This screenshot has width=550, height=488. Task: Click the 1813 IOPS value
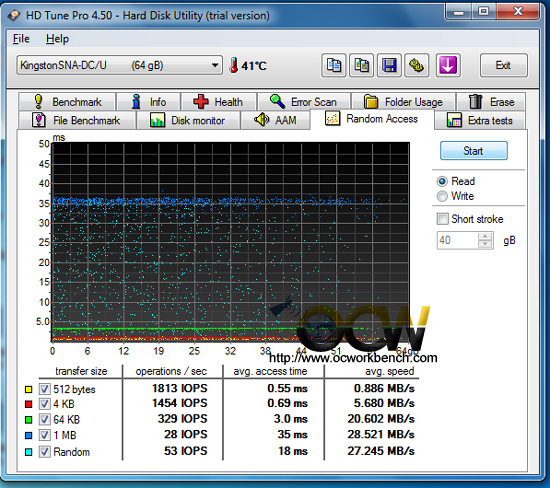click(x=180, y=388)
